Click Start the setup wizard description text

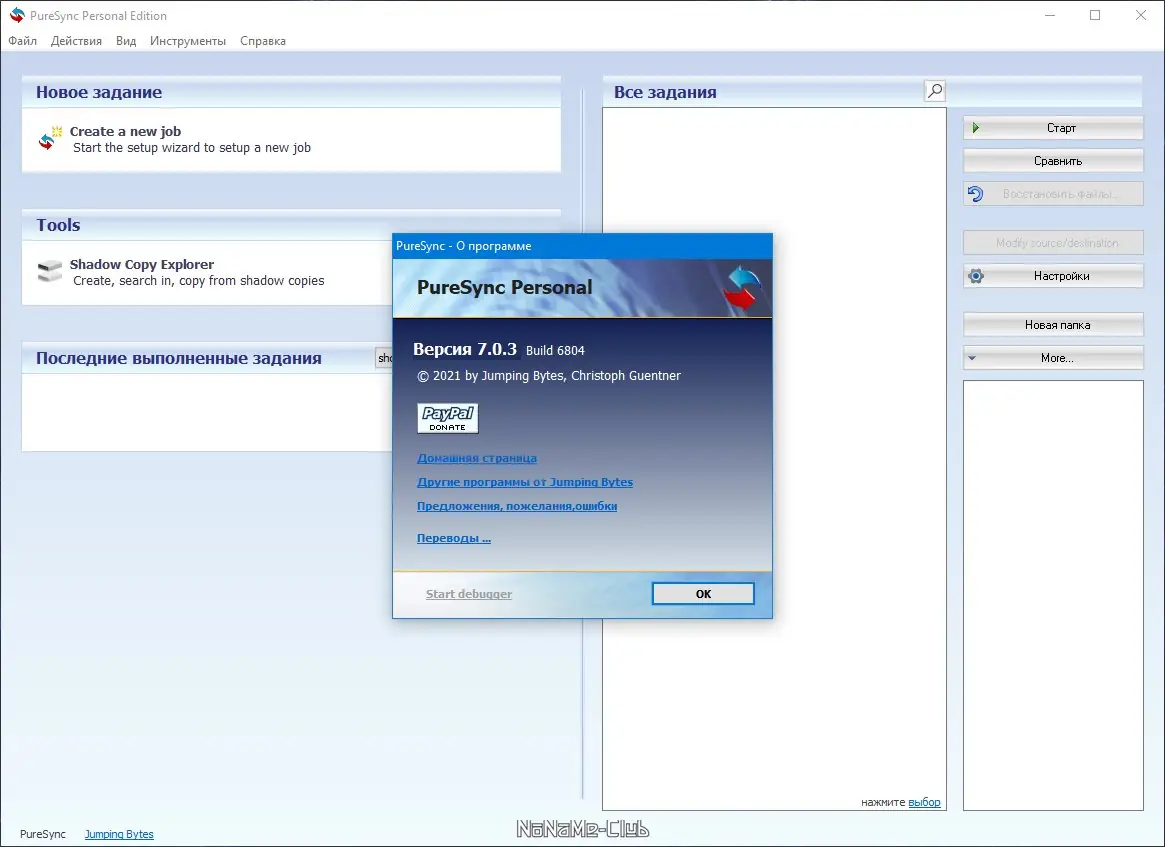192,148
